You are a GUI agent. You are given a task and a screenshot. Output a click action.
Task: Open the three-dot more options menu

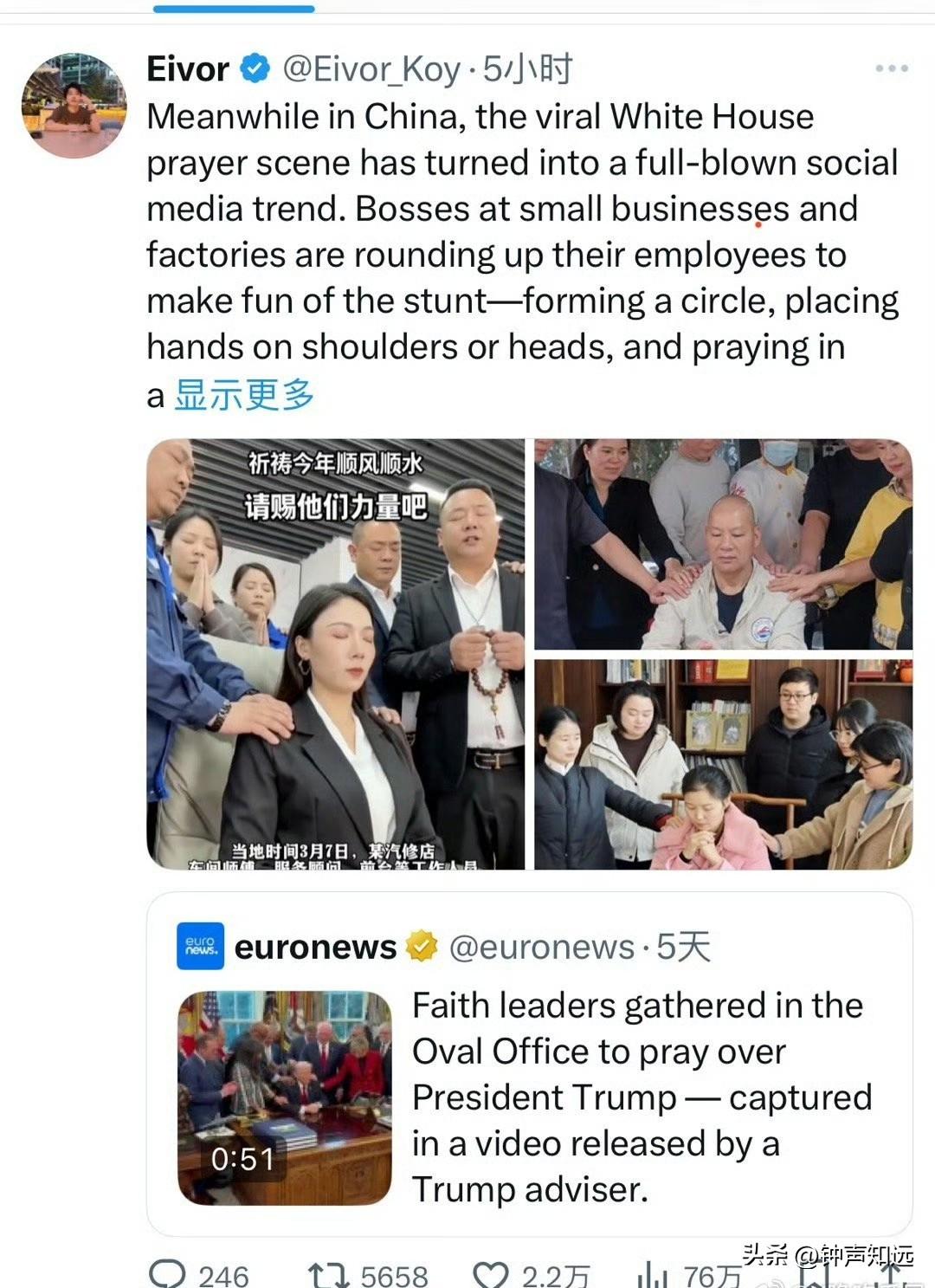click(x=891, y=68)
